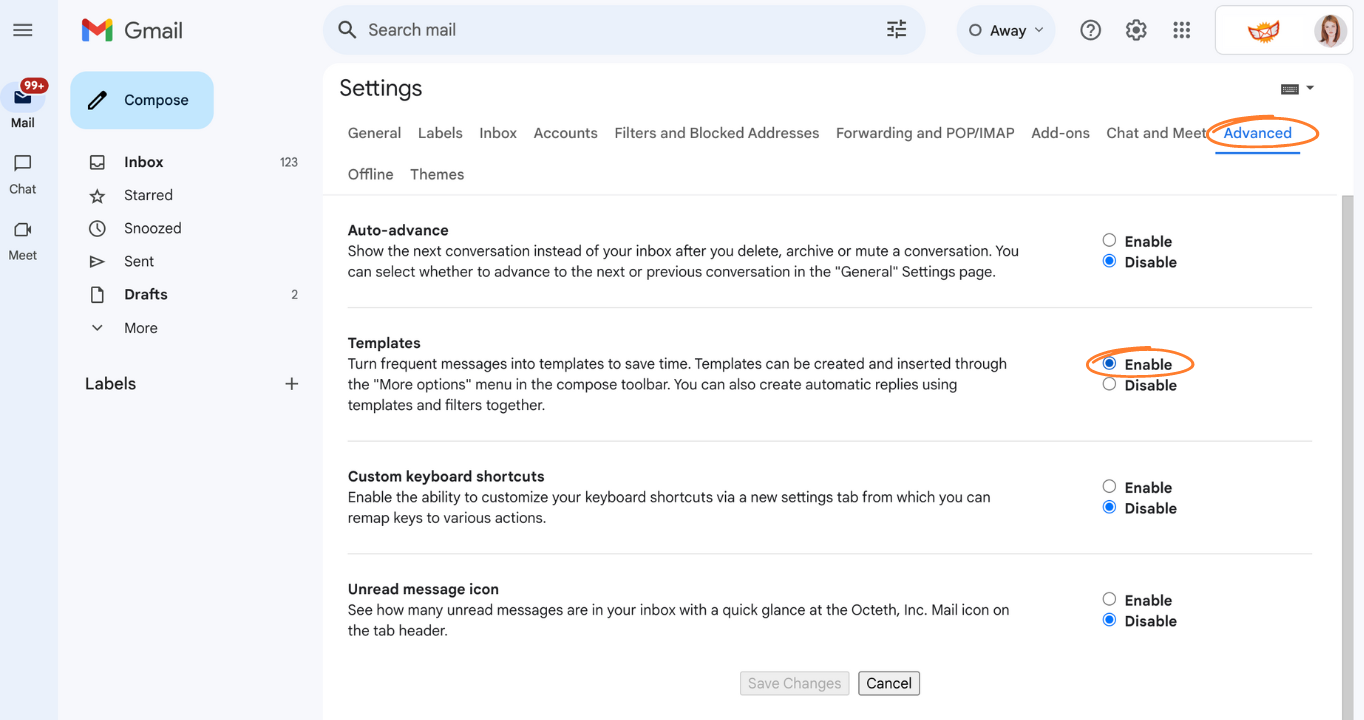Enable Custom keyboard shortcuts
The image size is (1364, 720).
coord(1109,486)
